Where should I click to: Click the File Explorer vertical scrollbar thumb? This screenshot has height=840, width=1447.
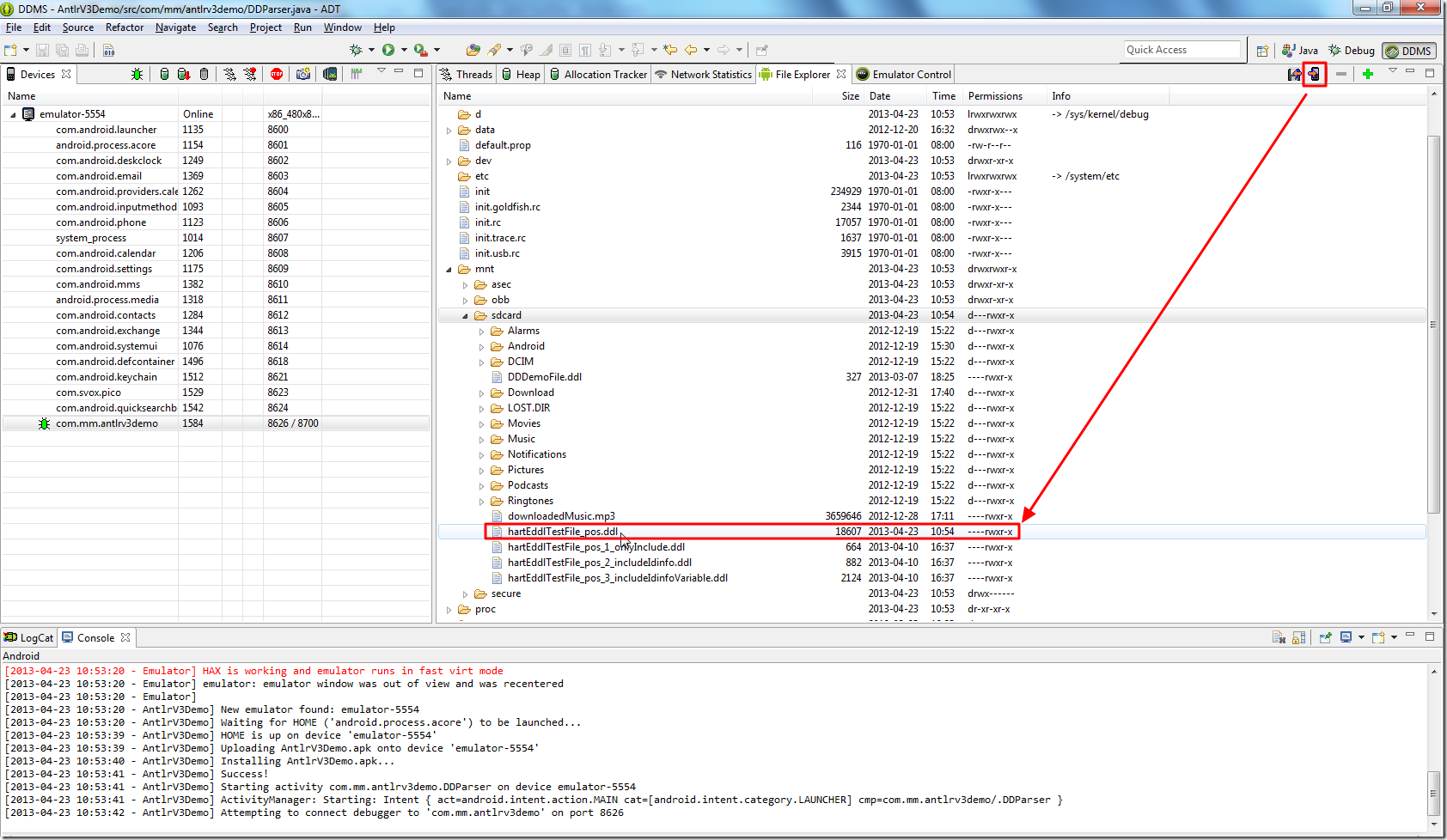pos(1432,325)
